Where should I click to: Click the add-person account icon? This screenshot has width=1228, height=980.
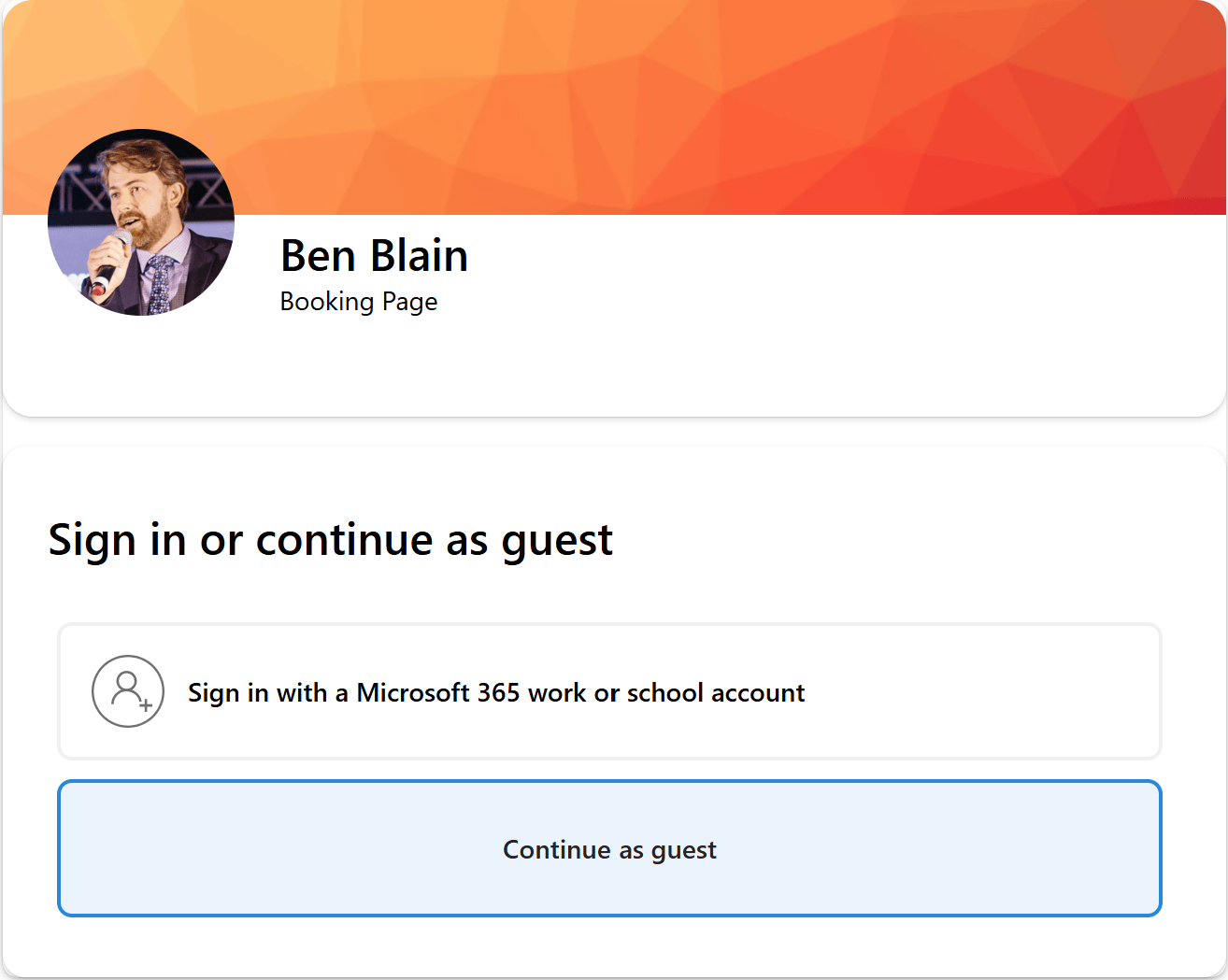pos(128,691)
